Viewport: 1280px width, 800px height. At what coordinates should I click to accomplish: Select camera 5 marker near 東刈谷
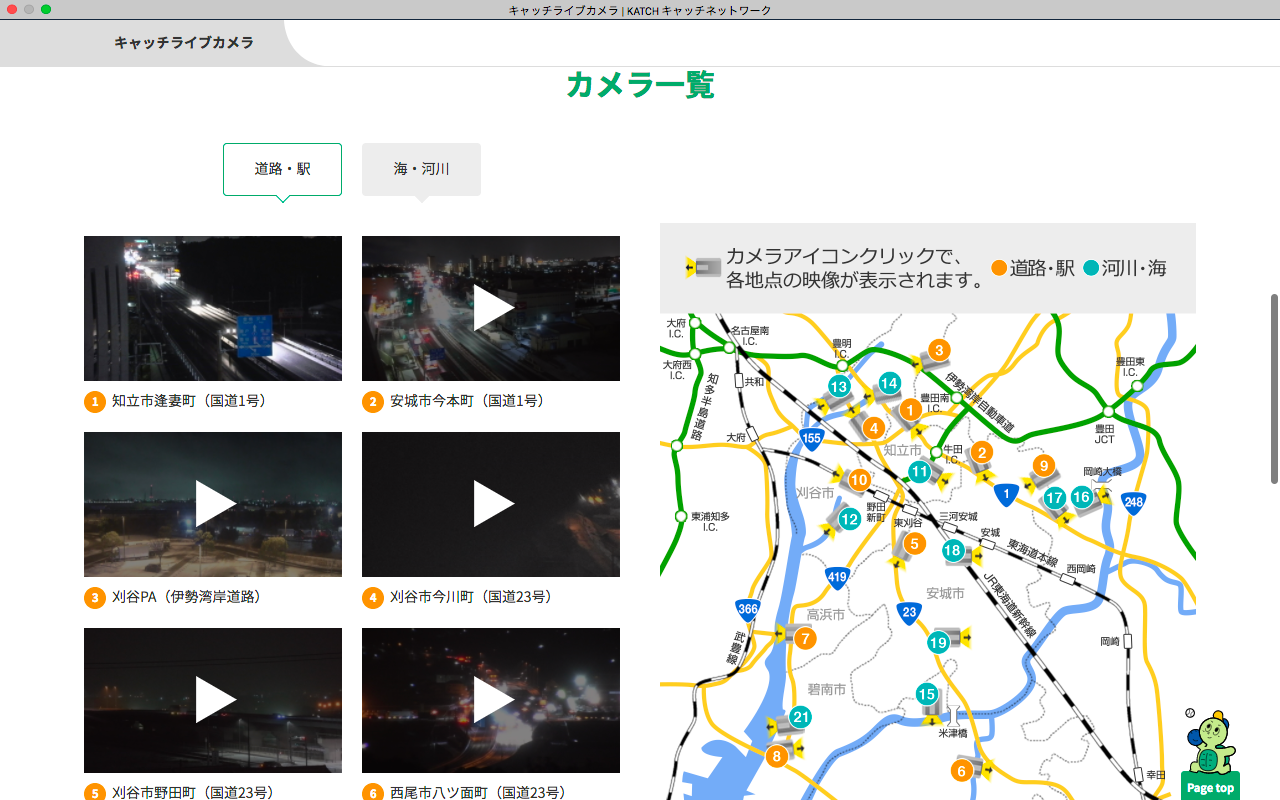pos(914,544)
